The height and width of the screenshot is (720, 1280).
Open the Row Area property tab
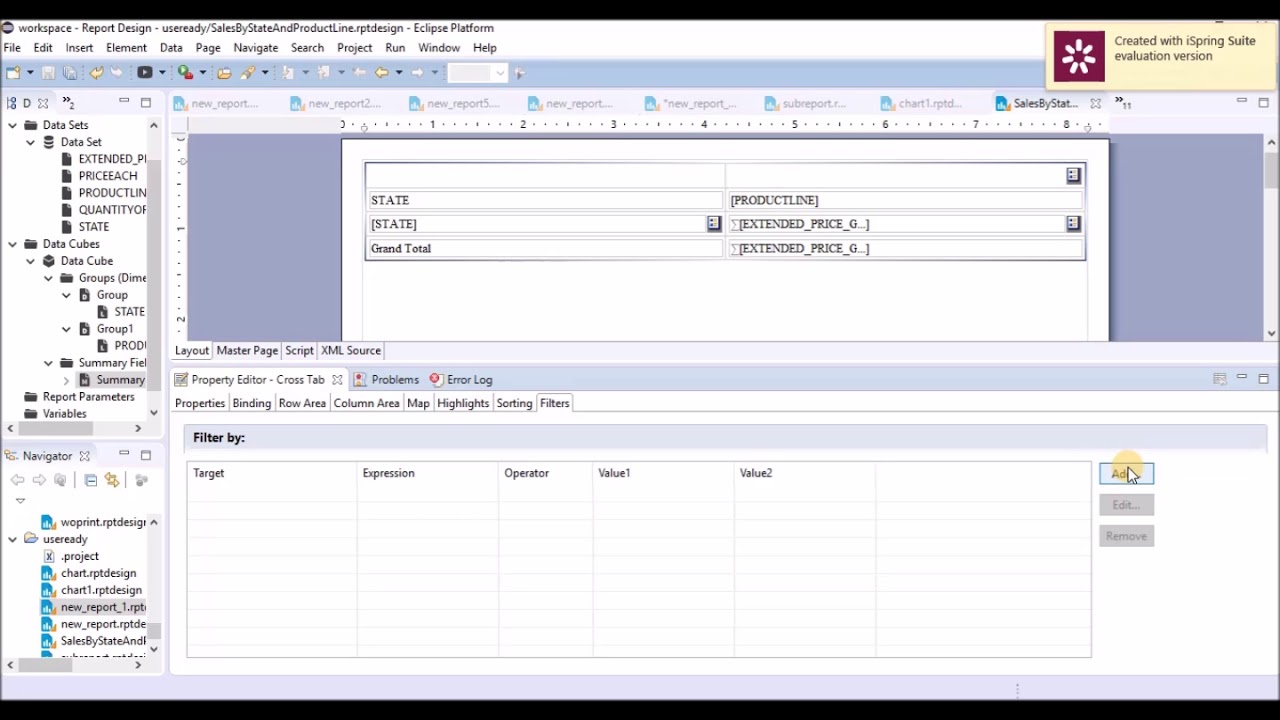302,403
